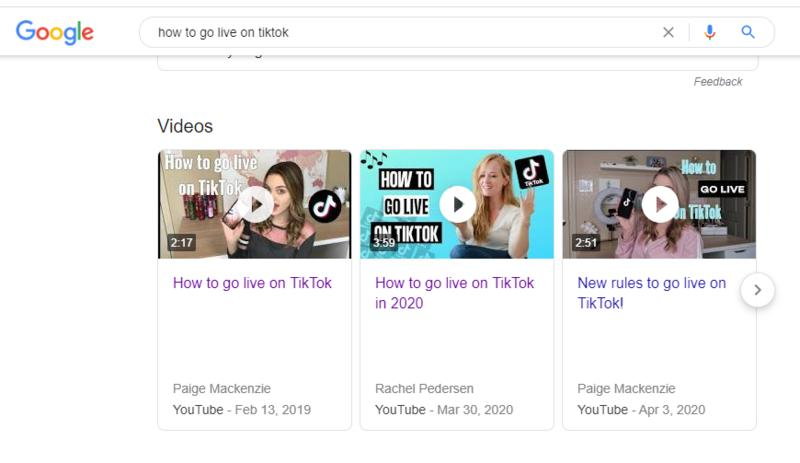The width and height of the screenshot is (800, 463).
Task: Click 'YouTube - Feb 13, 2019' source text
Action: click(241, 410)
